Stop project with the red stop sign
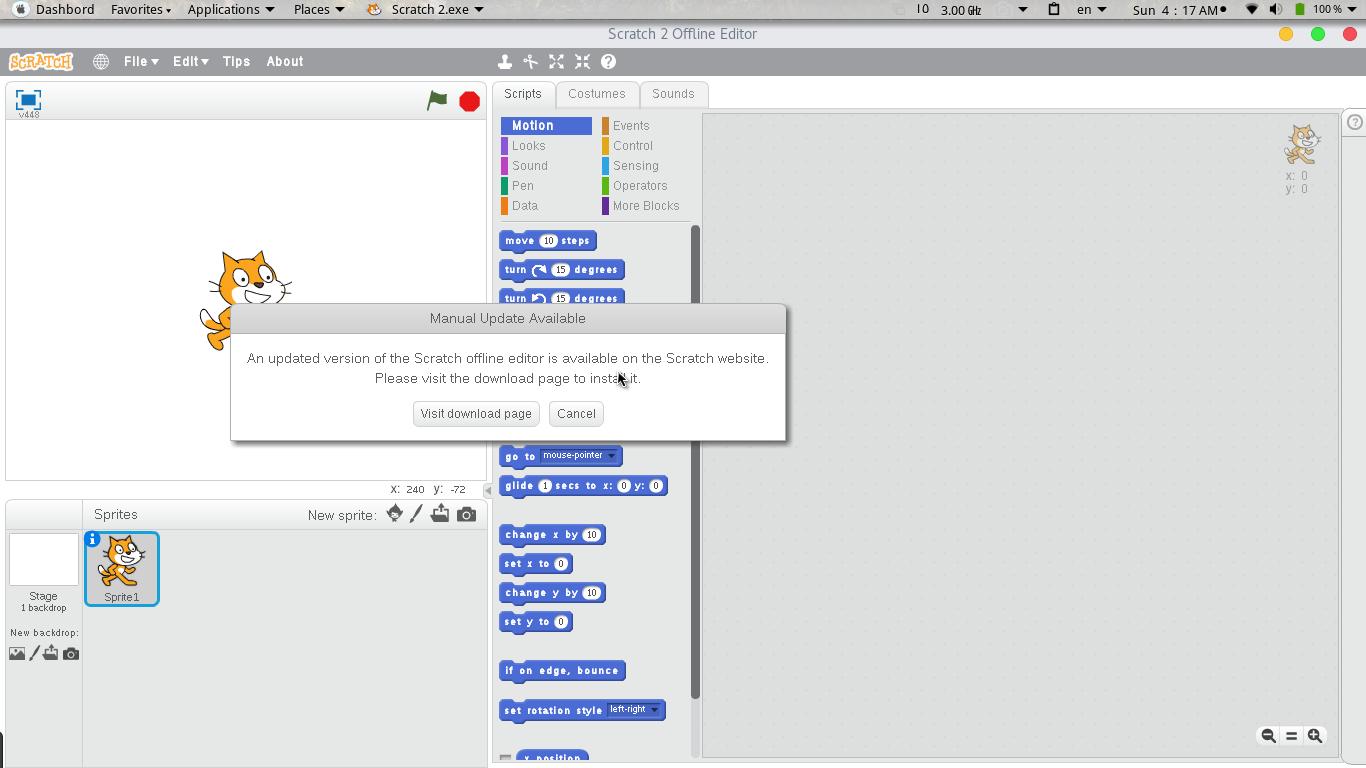The height and width of the screenshot is (768, 1366). click(469, 101)
